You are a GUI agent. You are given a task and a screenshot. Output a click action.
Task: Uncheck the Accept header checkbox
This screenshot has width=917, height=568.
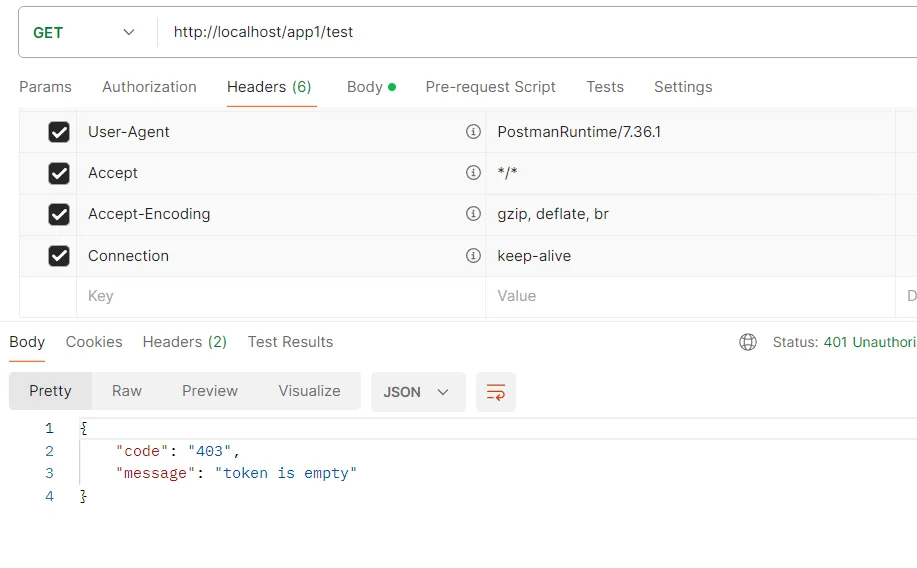pyautogui.click(x=59, y=173)
